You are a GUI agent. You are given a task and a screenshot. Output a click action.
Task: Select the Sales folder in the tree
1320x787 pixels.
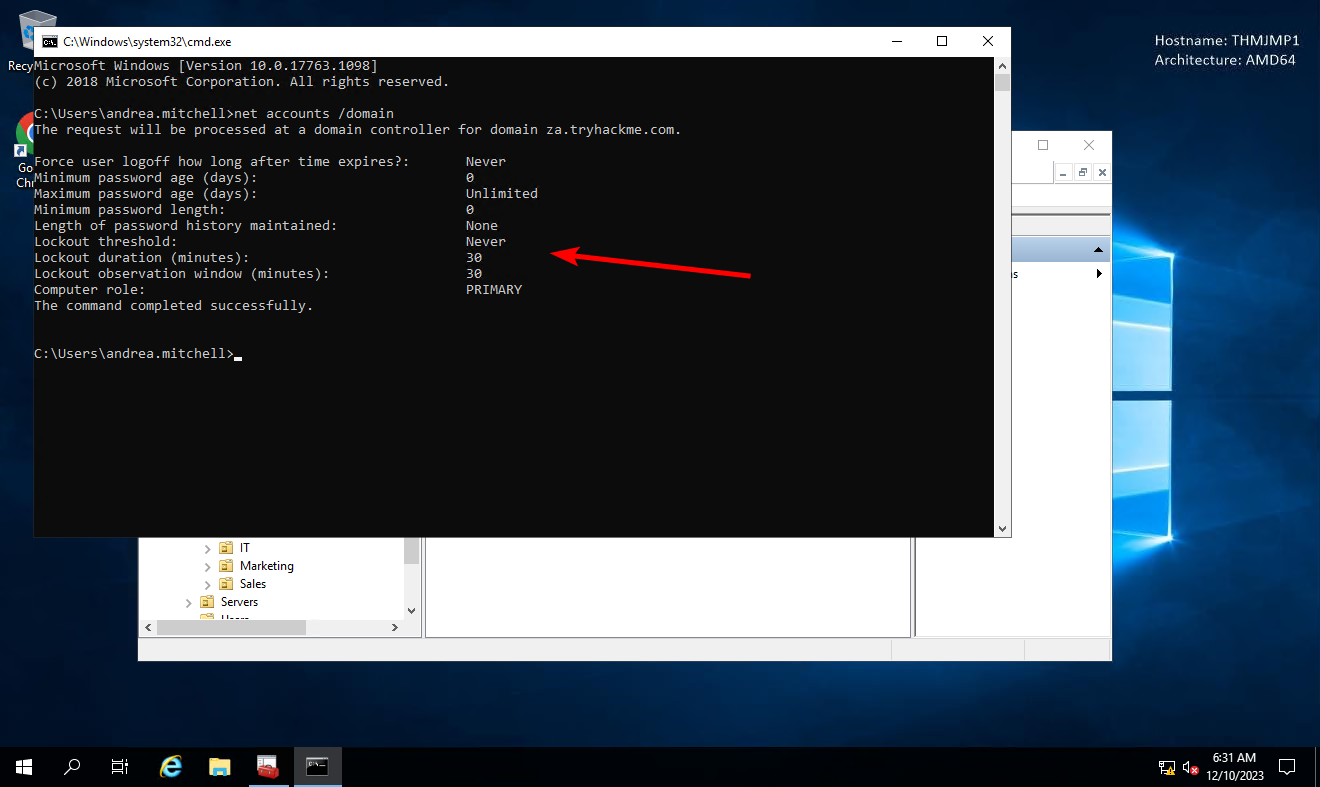tap(253, 584)
